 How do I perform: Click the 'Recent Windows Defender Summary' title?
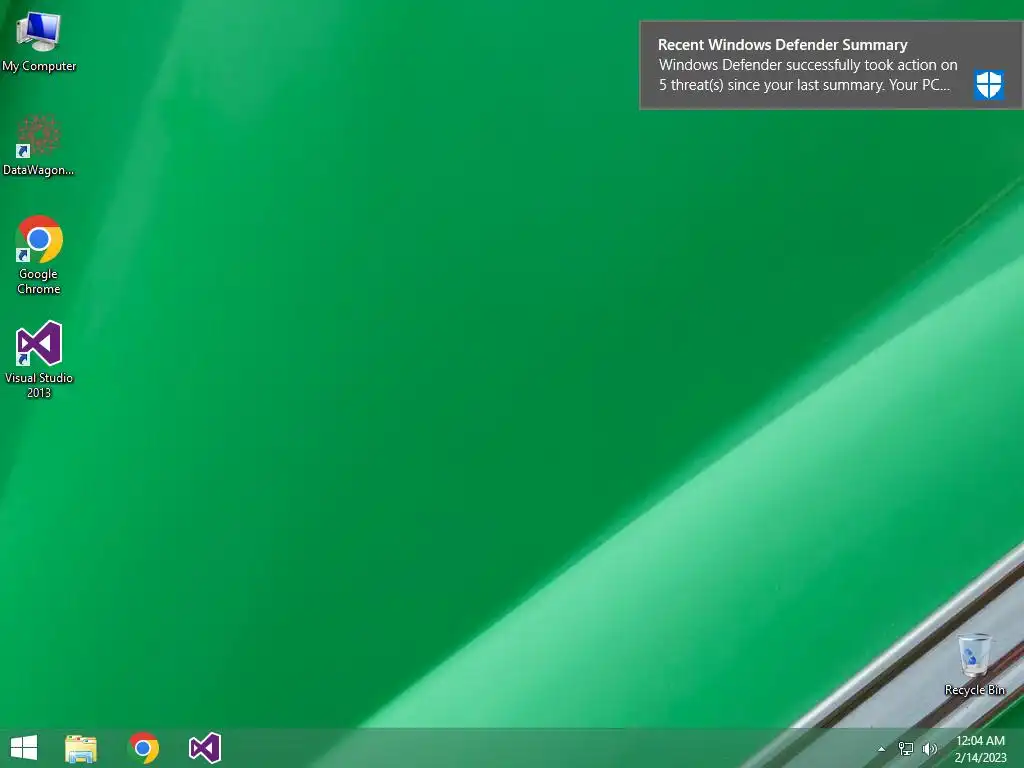click(x=782, y=45)
